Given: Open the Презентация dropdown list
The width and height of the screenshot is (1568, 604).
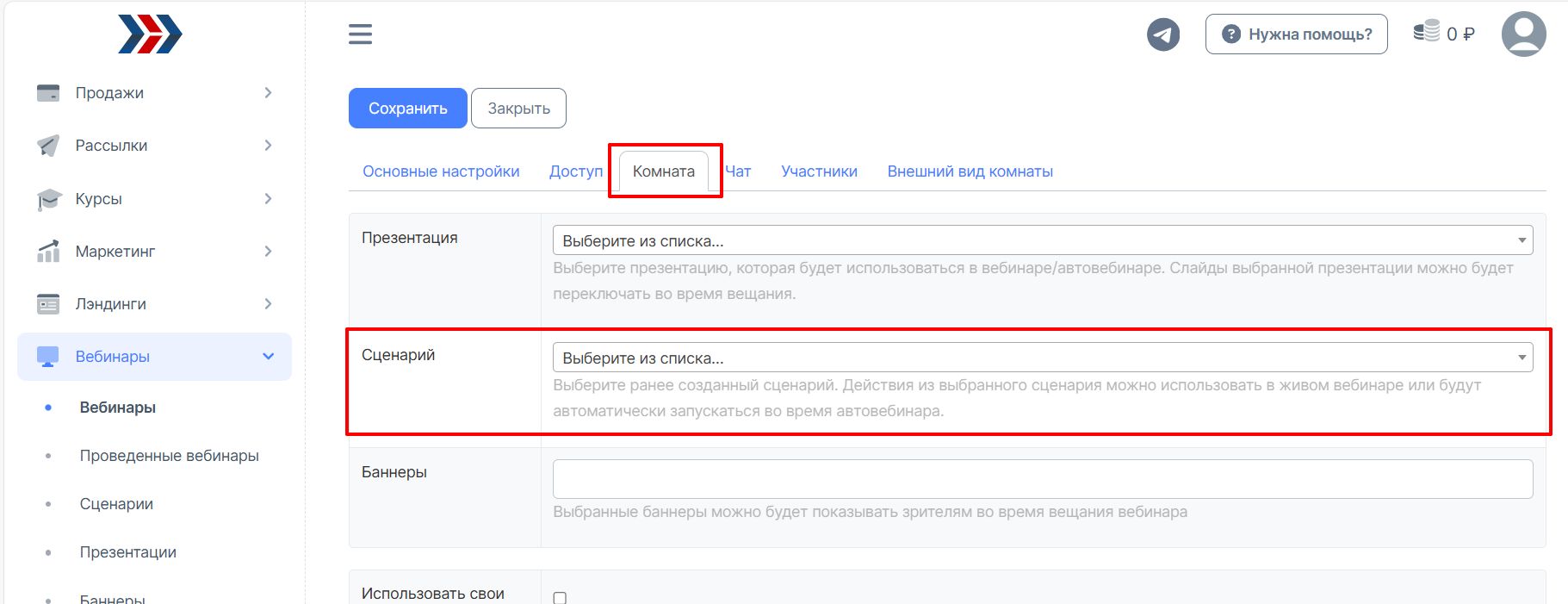Looking at the screenshot, I should [x=1042, y=240].
